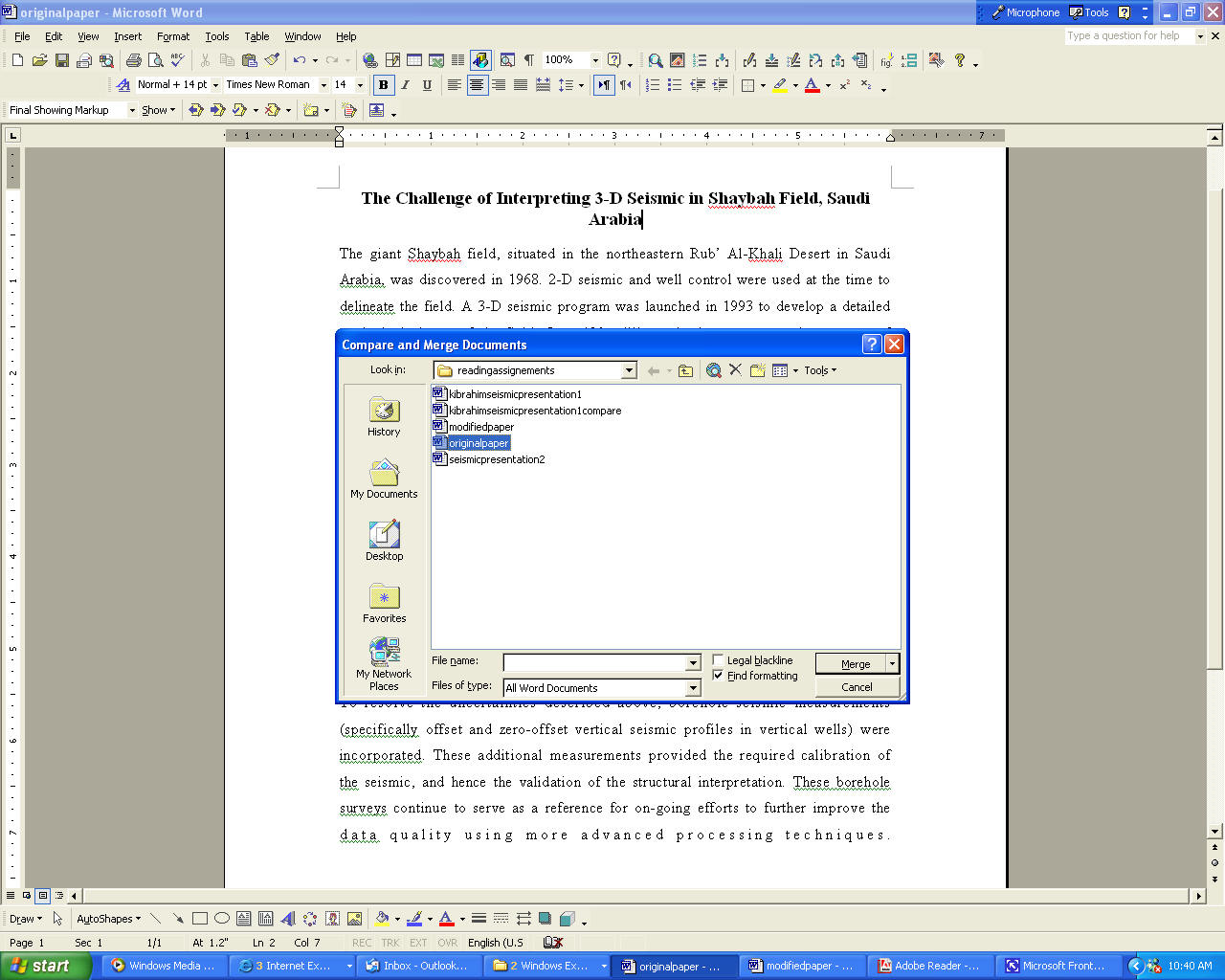Open the Edit menu
Screen dimensions: 1225x980
pos(54,36)
